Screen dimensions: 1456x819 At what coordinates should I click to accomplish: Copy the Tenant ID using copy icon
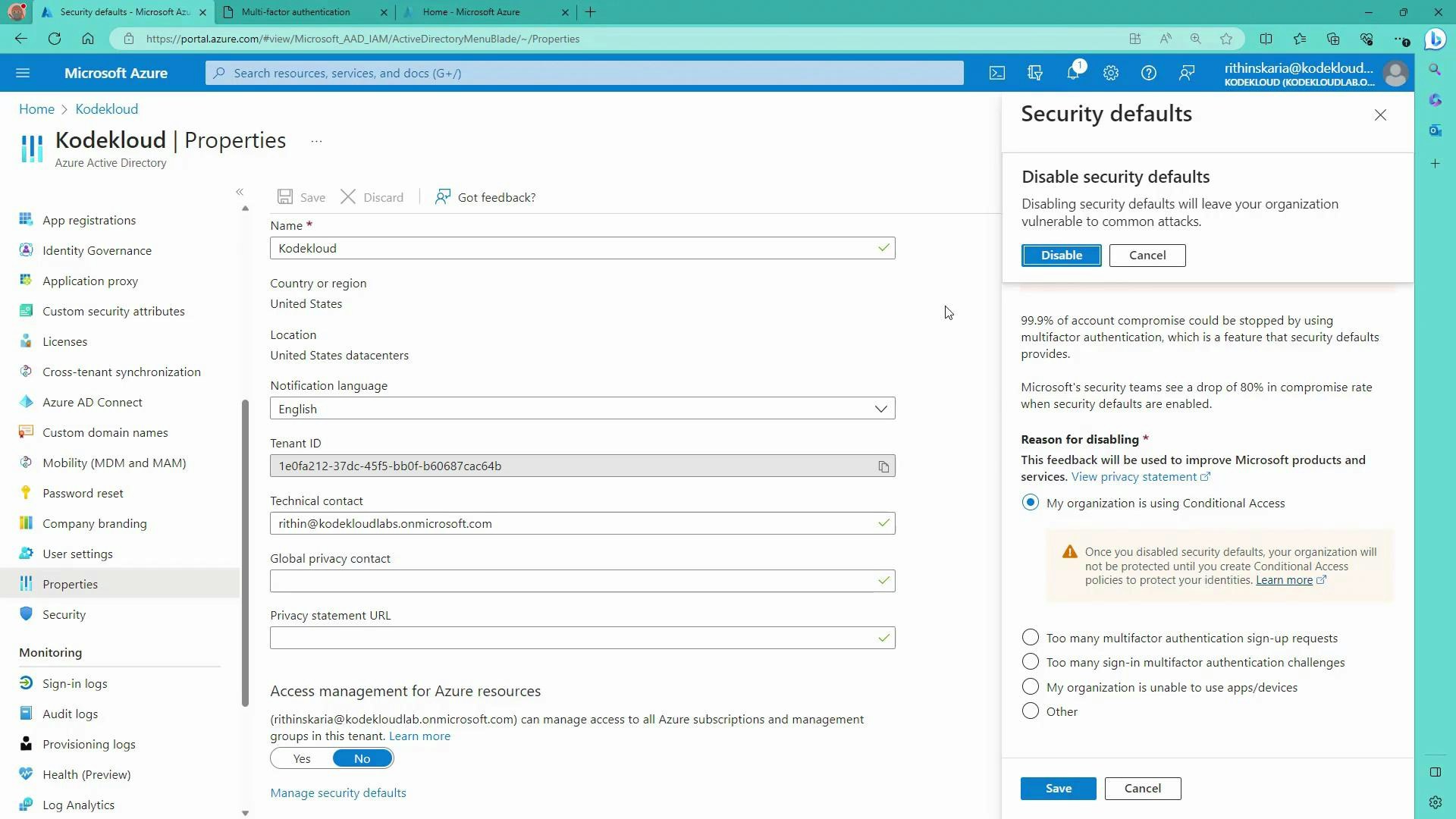[883, 466]
